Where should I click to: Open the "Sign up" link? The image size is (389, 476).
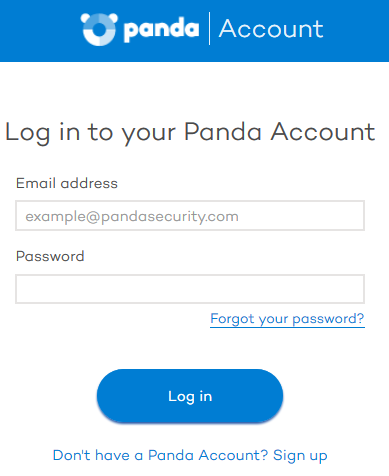click(300, 456)
